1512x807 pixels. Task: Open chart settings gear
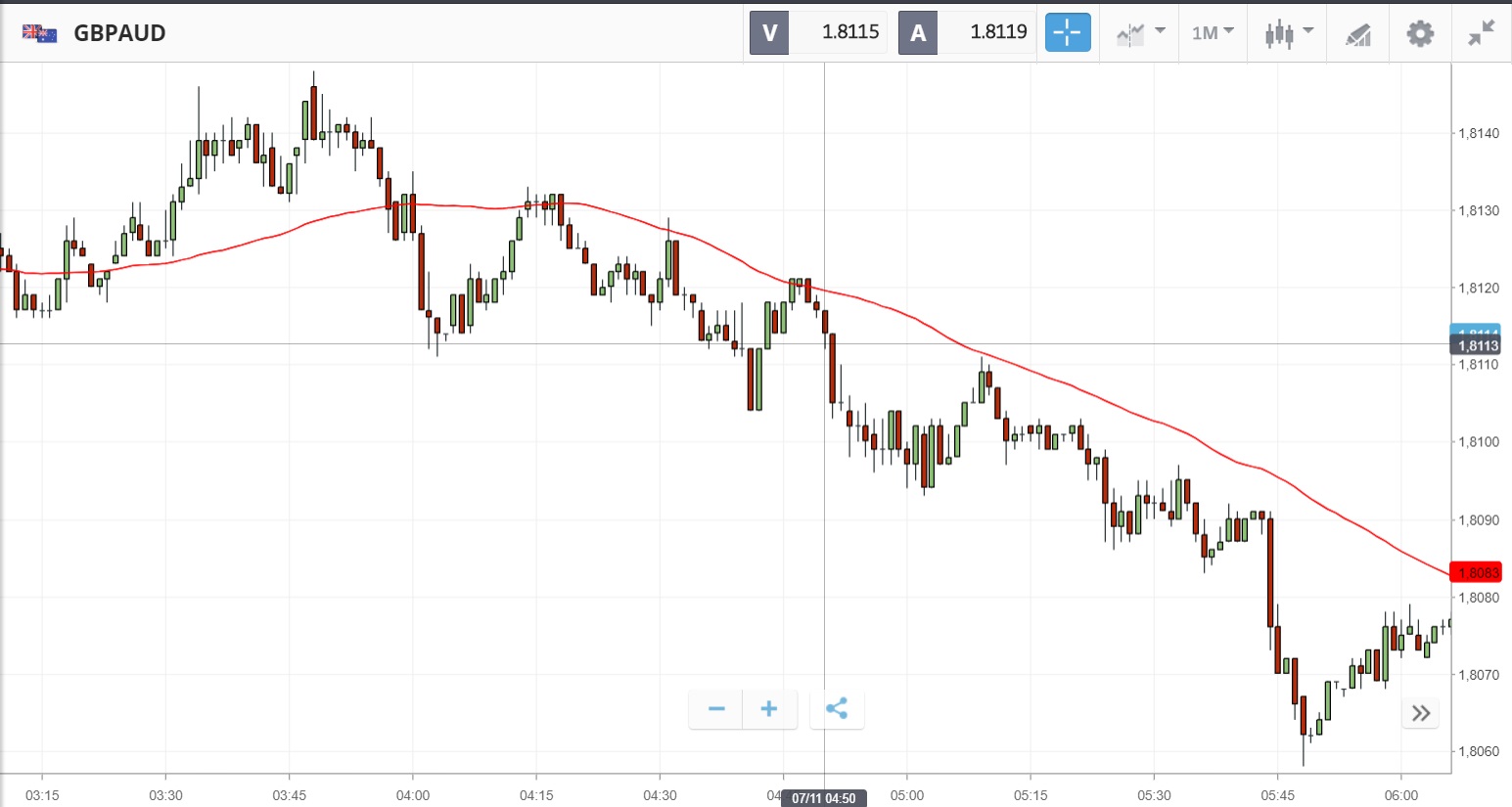pos(1420,33)
